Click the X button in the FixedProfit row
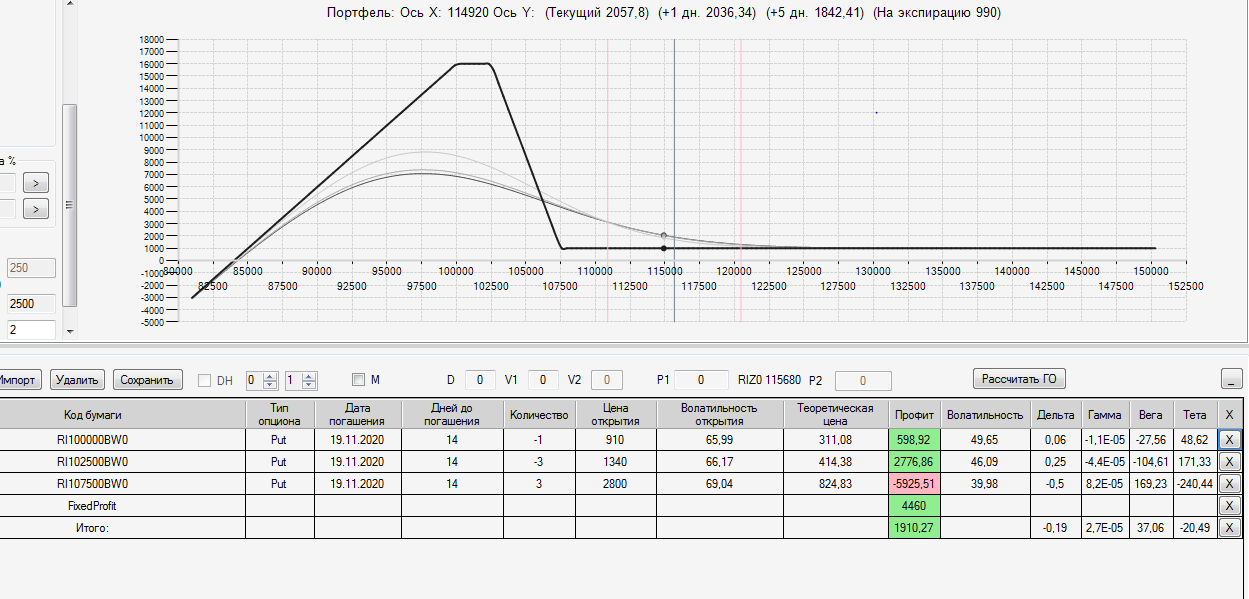This screenshot has height=599, width=1249. 1229,506
